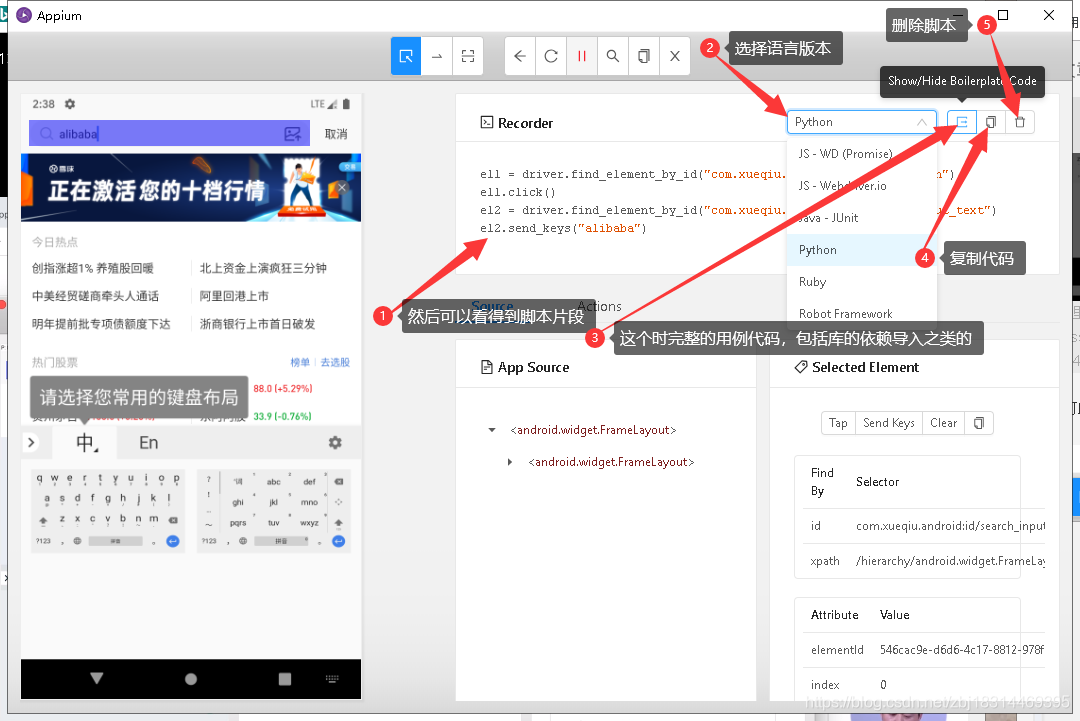Tap Android home circle nav button

click(x=191, y=678)
